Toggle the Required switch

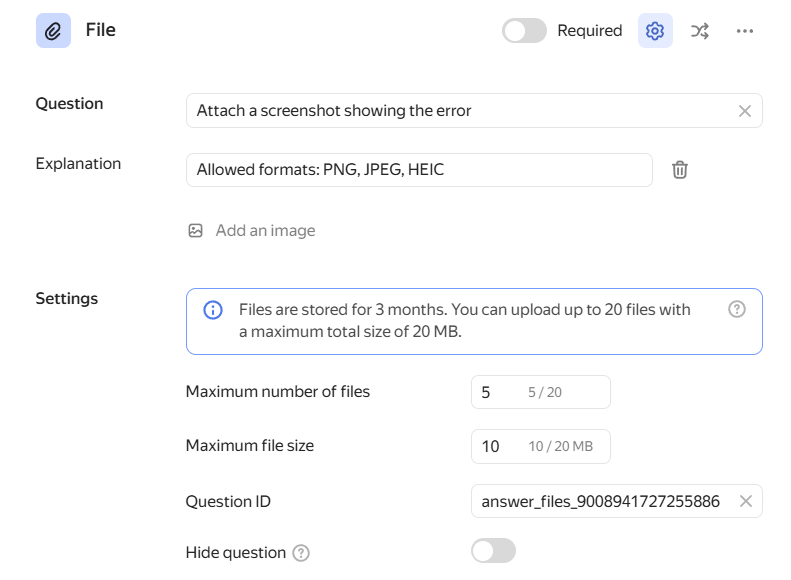coord(524,31)
